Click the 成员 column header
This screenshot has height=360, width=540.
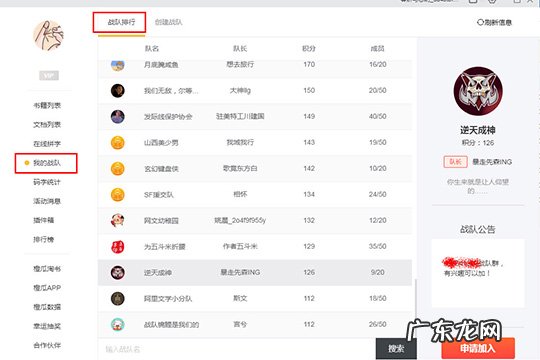[x=377, y=49]
